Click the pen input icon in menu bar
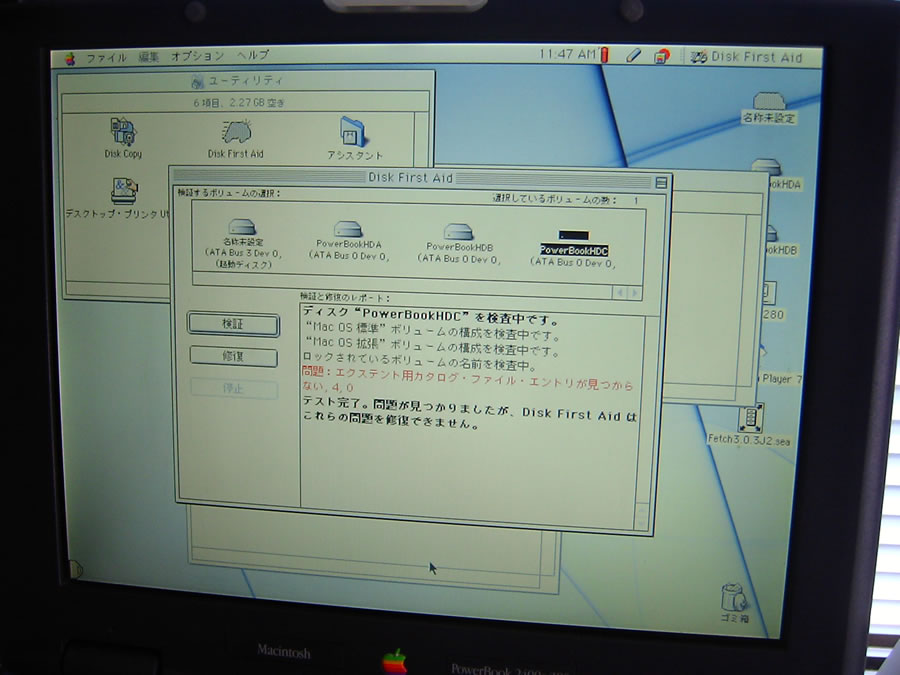This screenshot has width=900, height=675. [633, 56]
